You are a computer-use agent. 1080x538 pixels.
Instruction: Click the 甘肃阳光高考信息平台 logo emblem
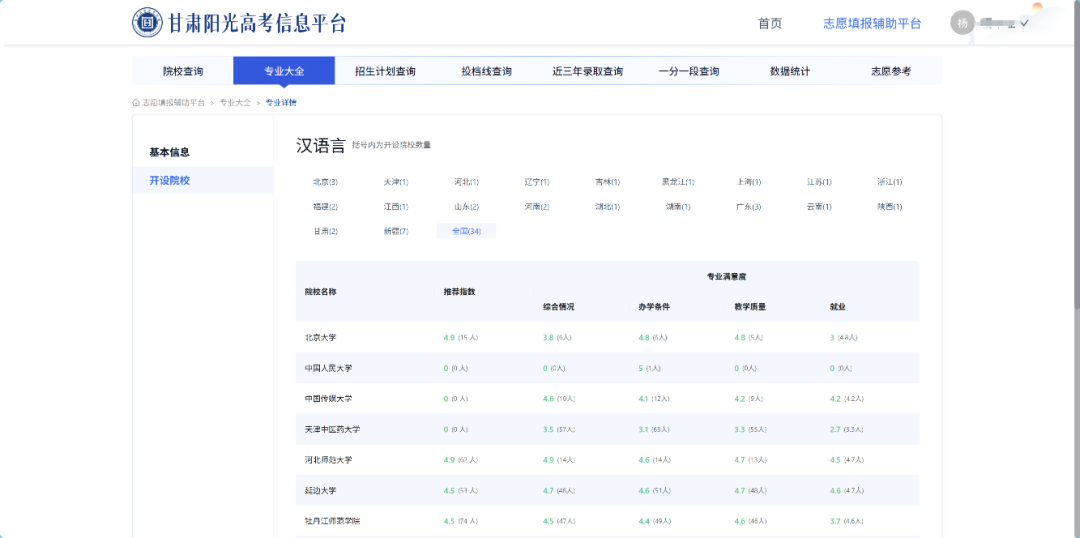[x=148, y=23]
